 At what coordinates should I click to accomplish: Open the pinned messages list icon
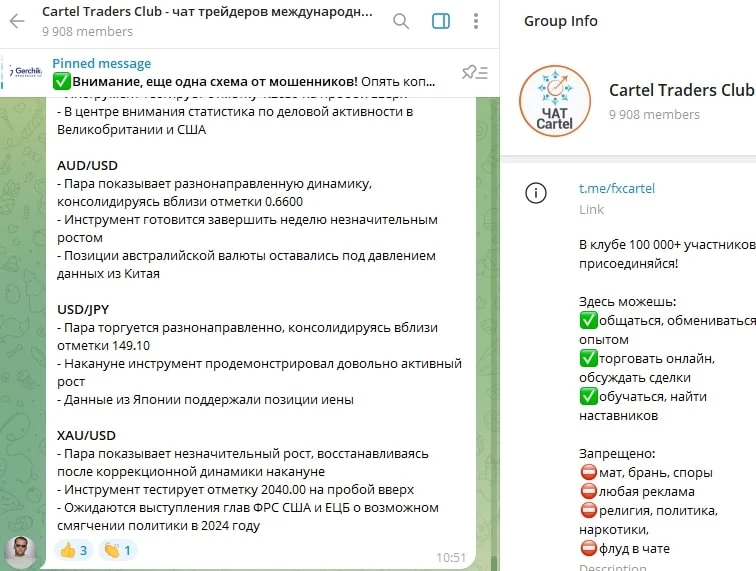pos(475,72)
